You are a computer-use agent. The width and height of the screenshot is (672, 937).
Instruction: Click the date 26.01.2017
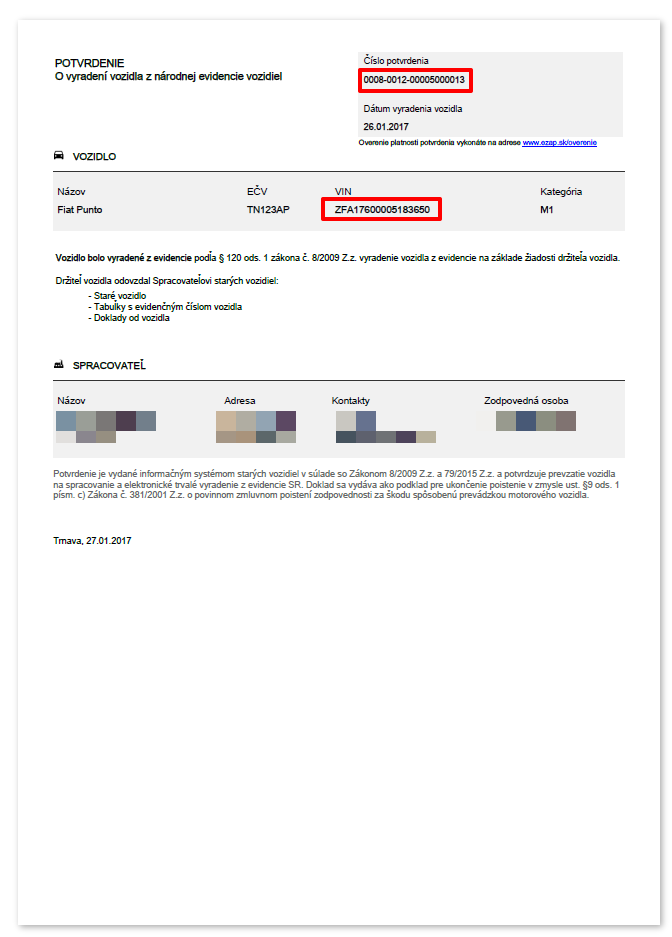click(x=386, y=127)
